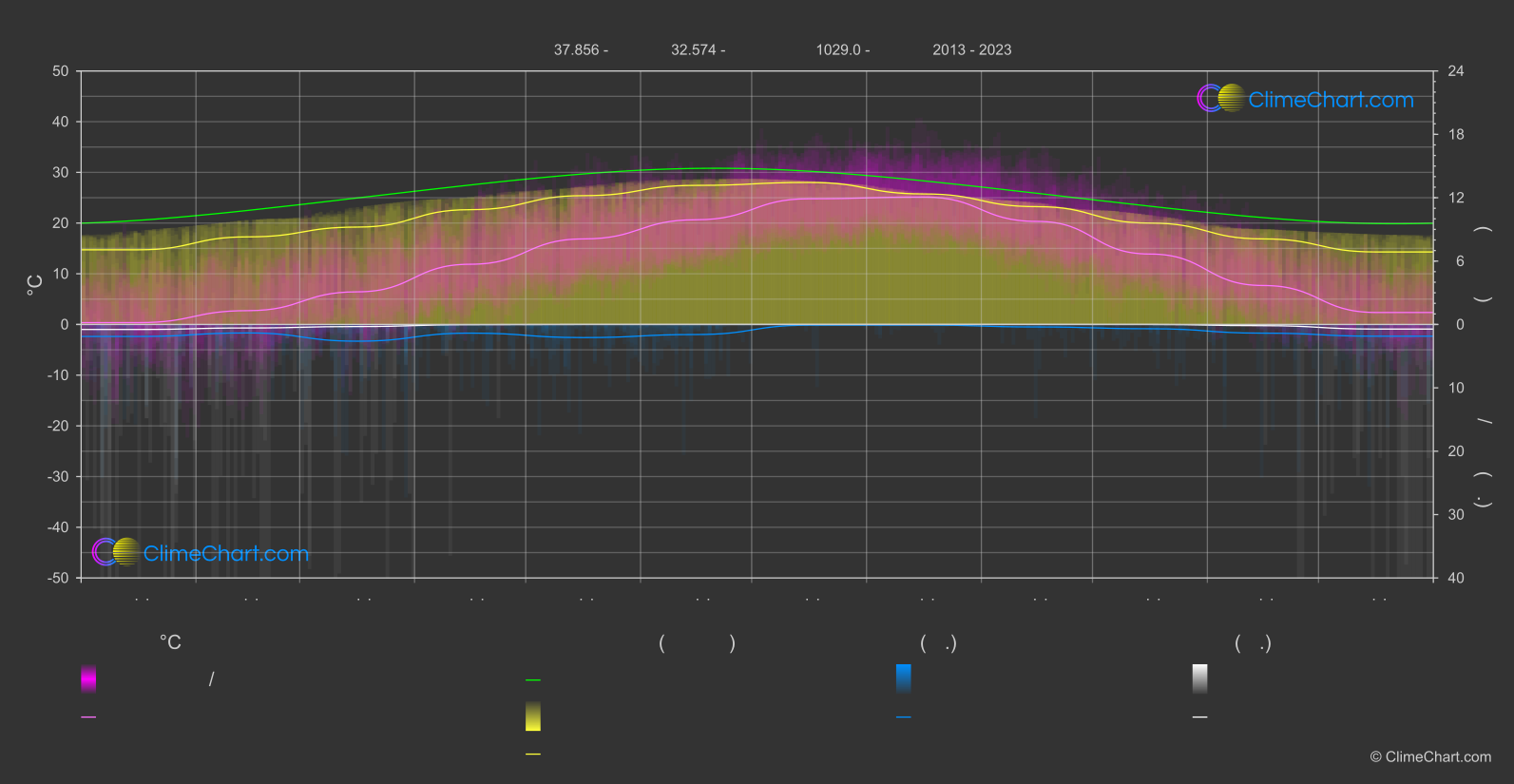1514x784 pixels.
Task: Select the 1029.0 value in the header
Action: click(838, 49)
